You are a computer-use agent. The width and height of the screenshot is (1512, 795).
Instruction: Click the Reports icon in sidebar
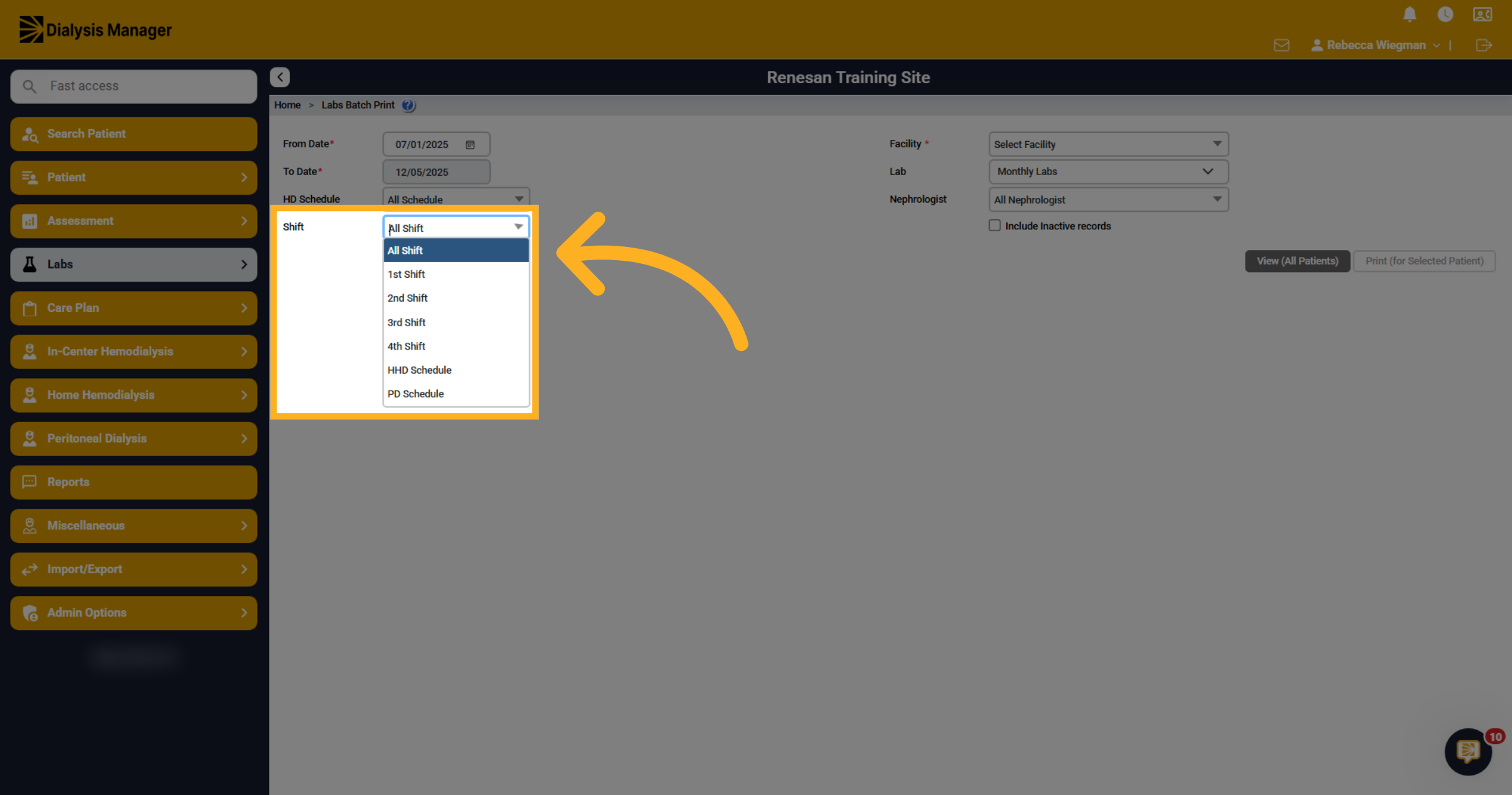click(30, 482)
